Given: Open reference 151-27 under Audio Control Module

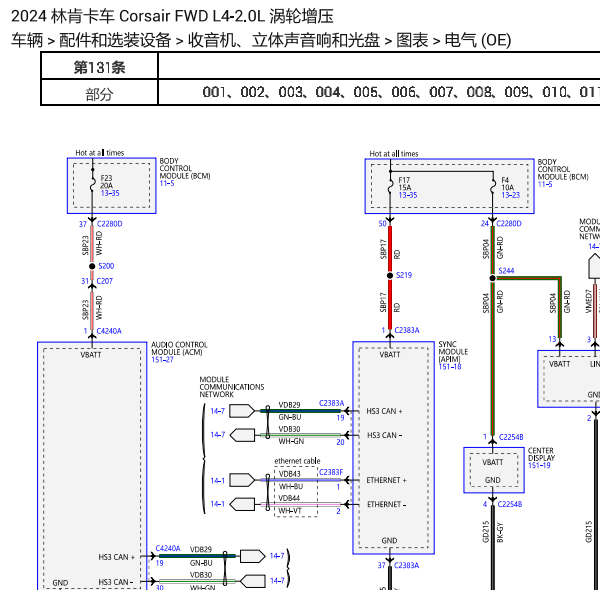Looking at the screenshot, I should [162, 360].
